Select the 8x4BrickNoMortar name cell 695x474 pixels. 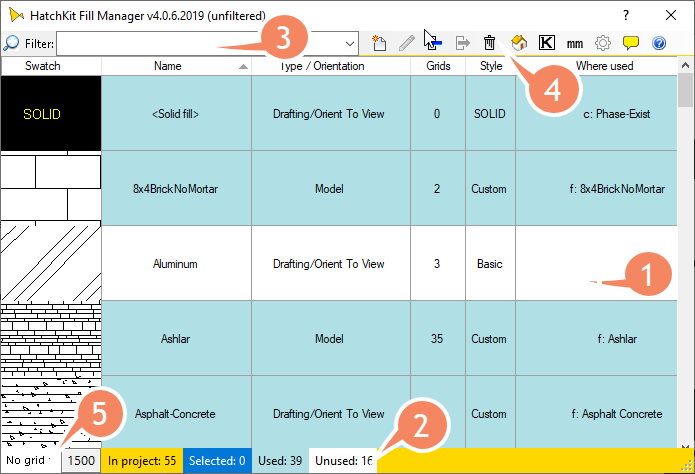(x=176, y=188)
